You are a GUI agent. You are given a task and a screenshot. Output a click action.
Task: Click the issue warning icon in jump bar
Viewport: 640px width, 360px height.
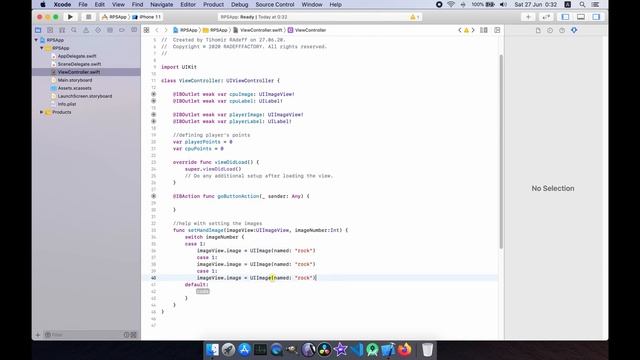[466, 30]
